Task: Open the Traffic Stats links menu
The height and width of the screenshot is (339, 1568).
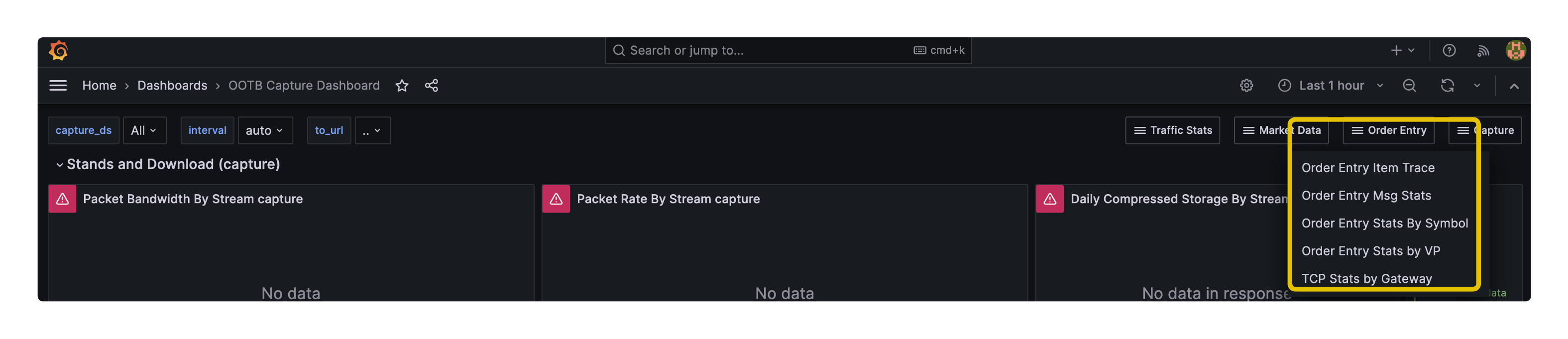Action: tap(1172, 130)
